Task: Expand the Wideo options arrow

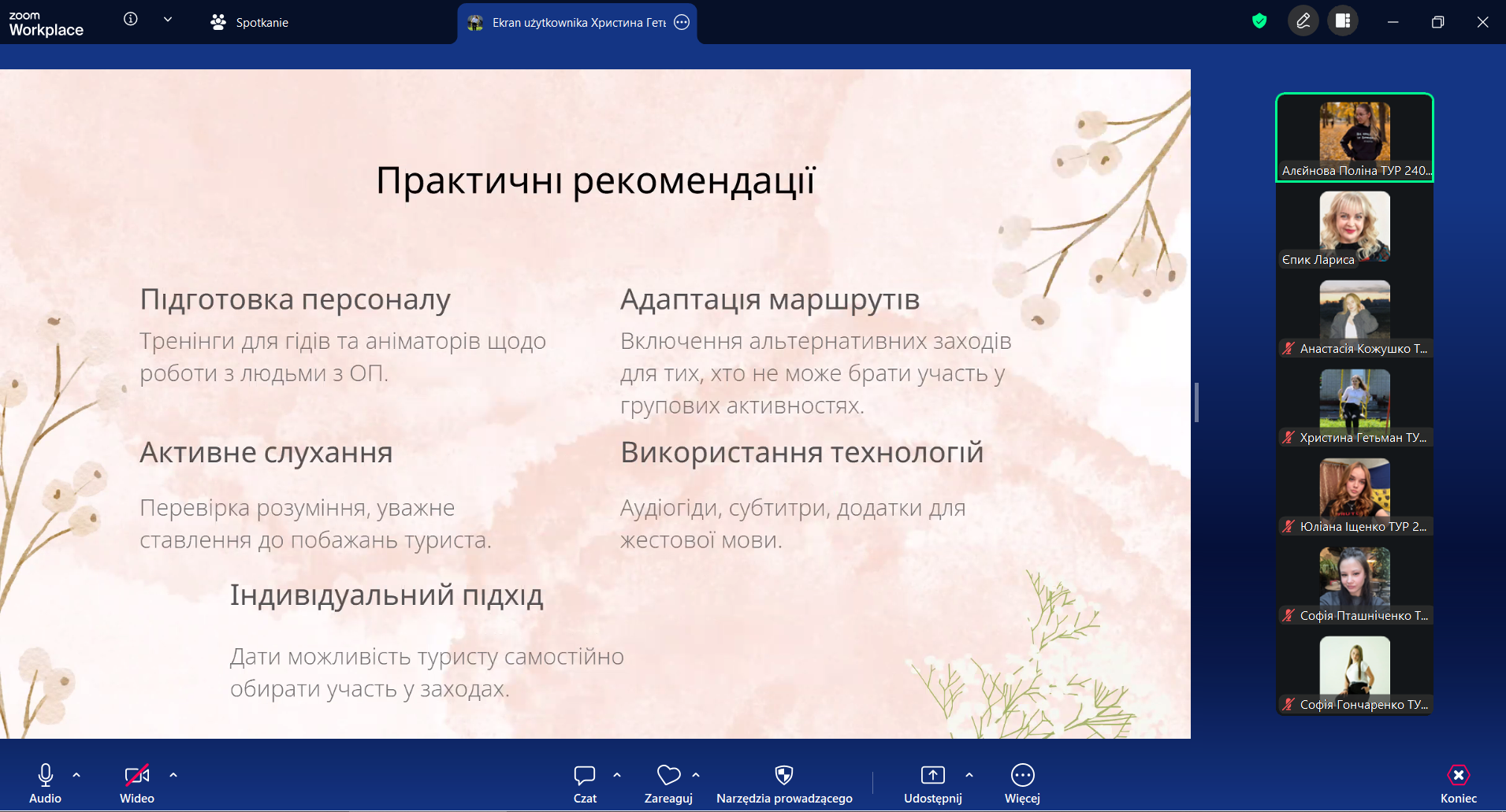Action: coord(173,775)
